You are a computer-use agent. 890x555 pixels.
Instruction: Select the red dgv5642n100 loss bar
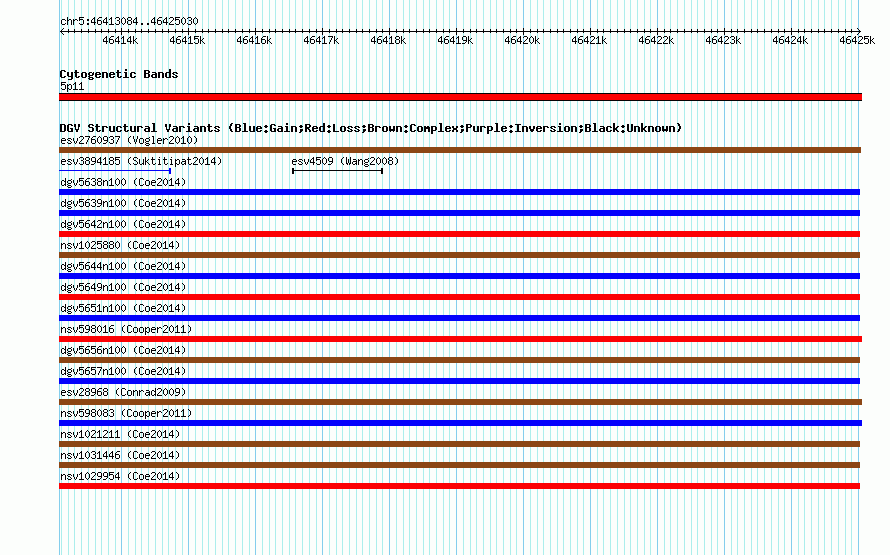(460, 234)
